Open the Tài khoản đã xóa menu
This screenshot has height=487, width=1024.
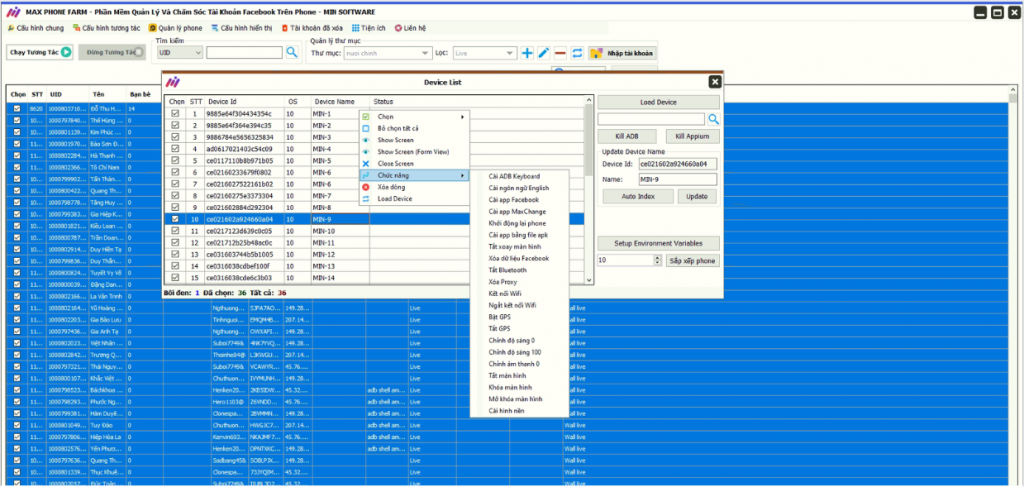312,28
